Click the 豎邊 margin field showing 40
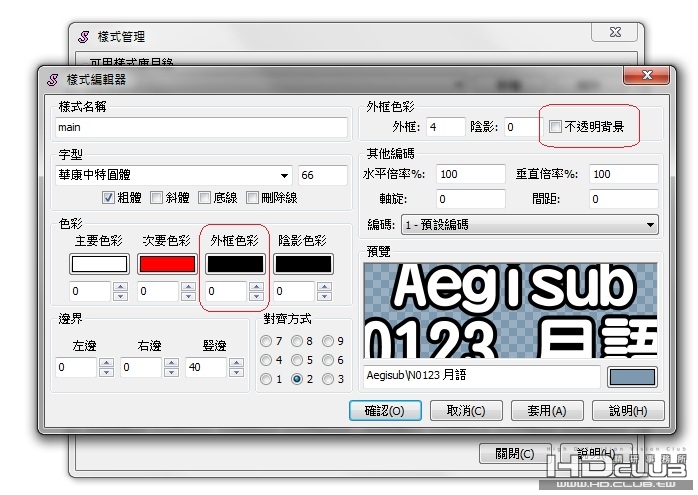Viewport: 698px width, 495px height. click(206, 367)
